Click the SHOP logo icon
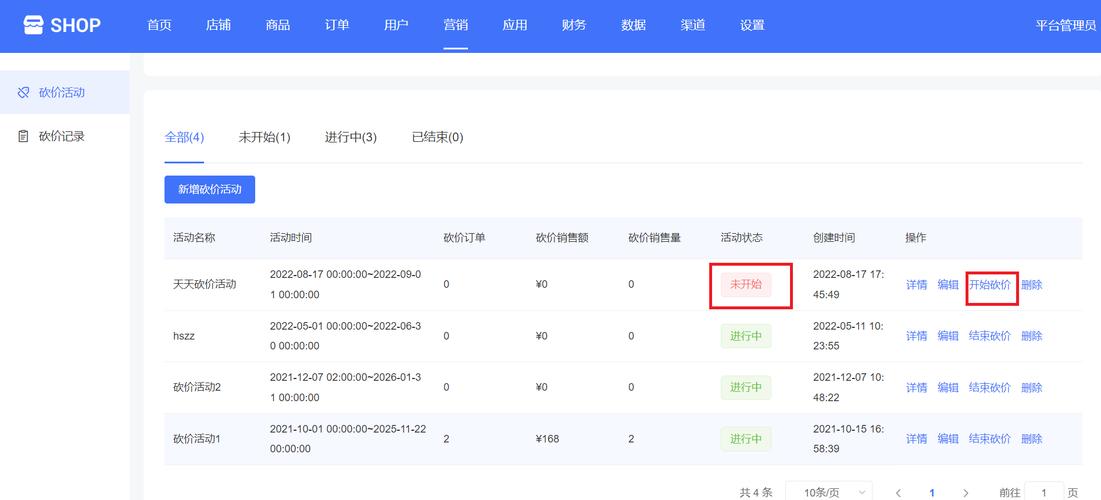Screen dimensions: 1101x500 33,25
